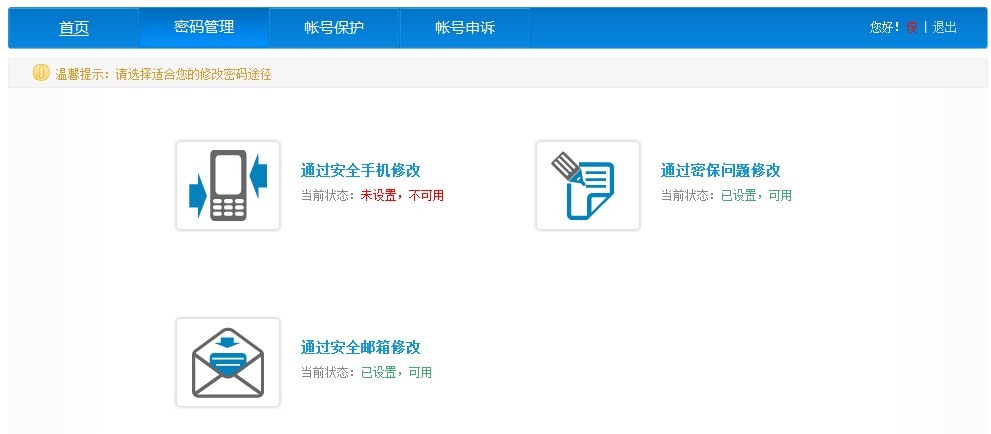Click the red username next to 您好

[x=912, y=28]
